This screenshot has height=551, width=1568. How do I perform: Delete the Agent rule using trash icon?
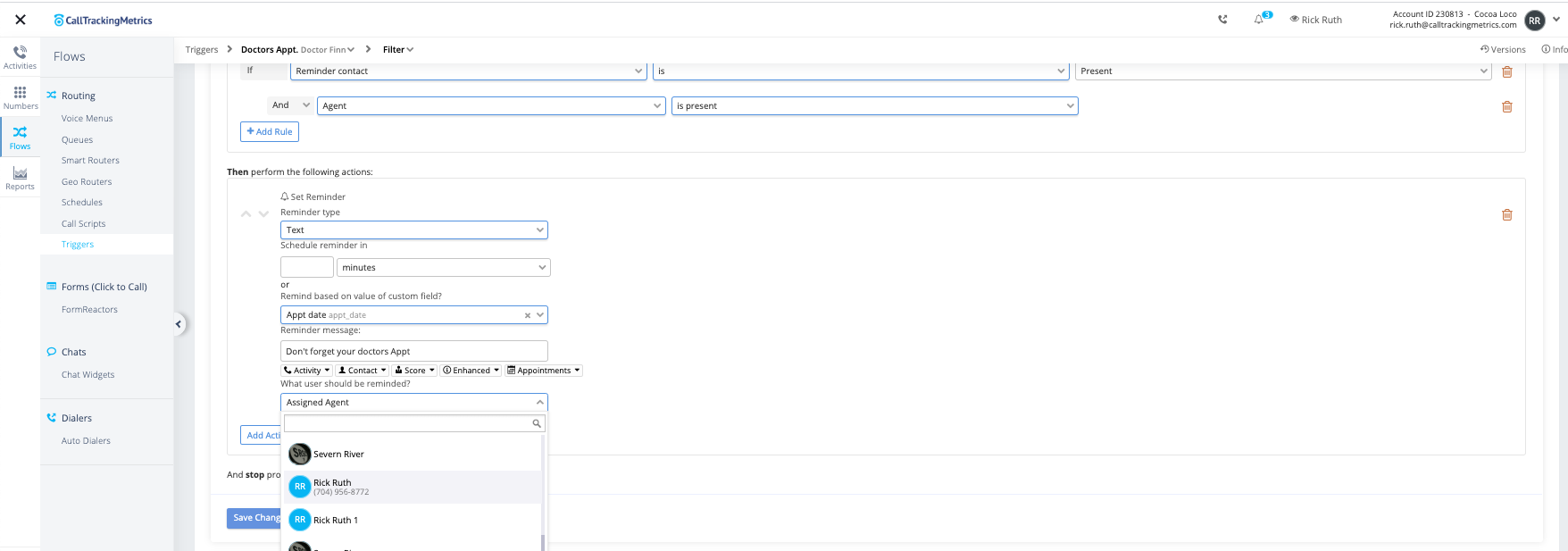(1507, 106)
